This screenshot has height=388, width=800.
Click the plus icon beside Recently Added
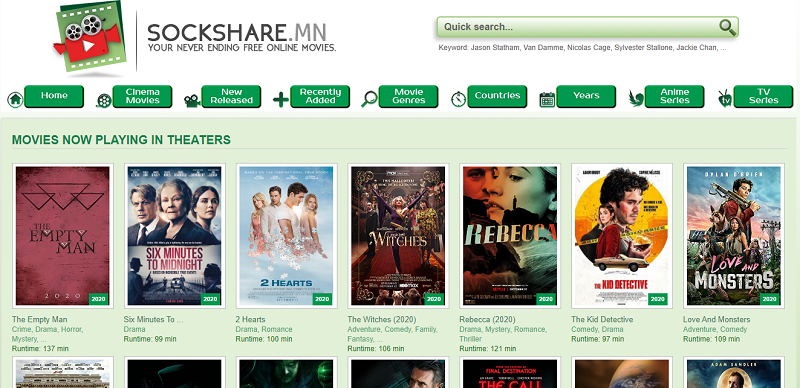pos(281,100)
